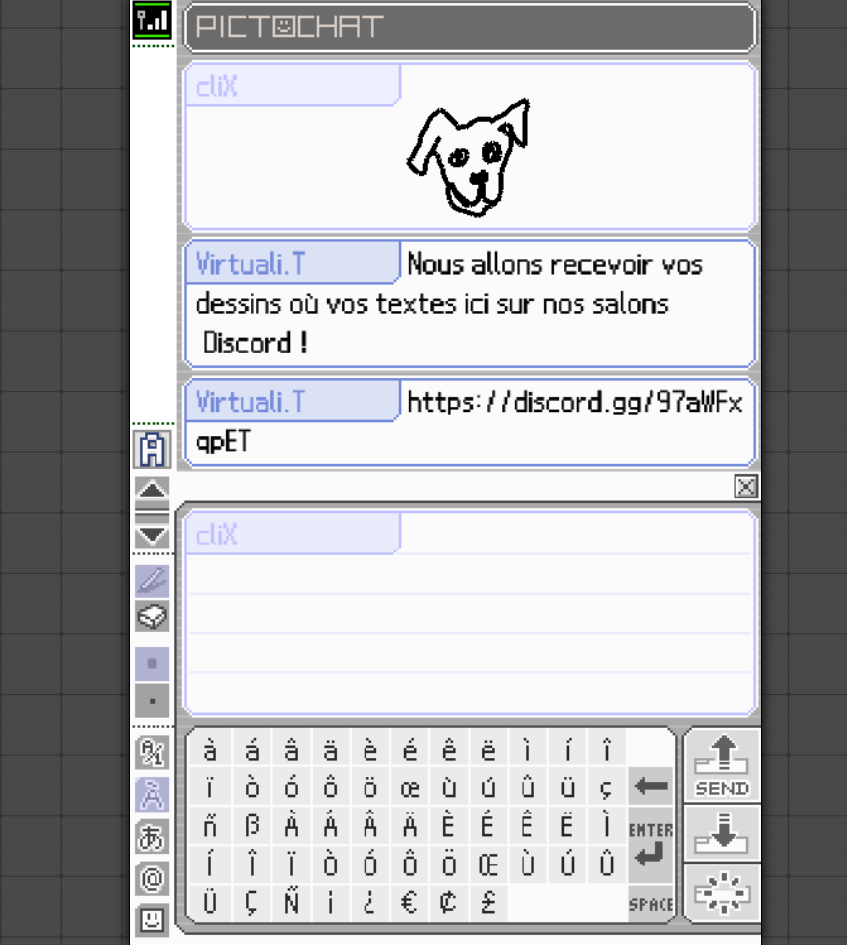Tap the ¢ key
The width and height of the screenshot is (847, 945).
pyautogui.click(x=449, y=902)
